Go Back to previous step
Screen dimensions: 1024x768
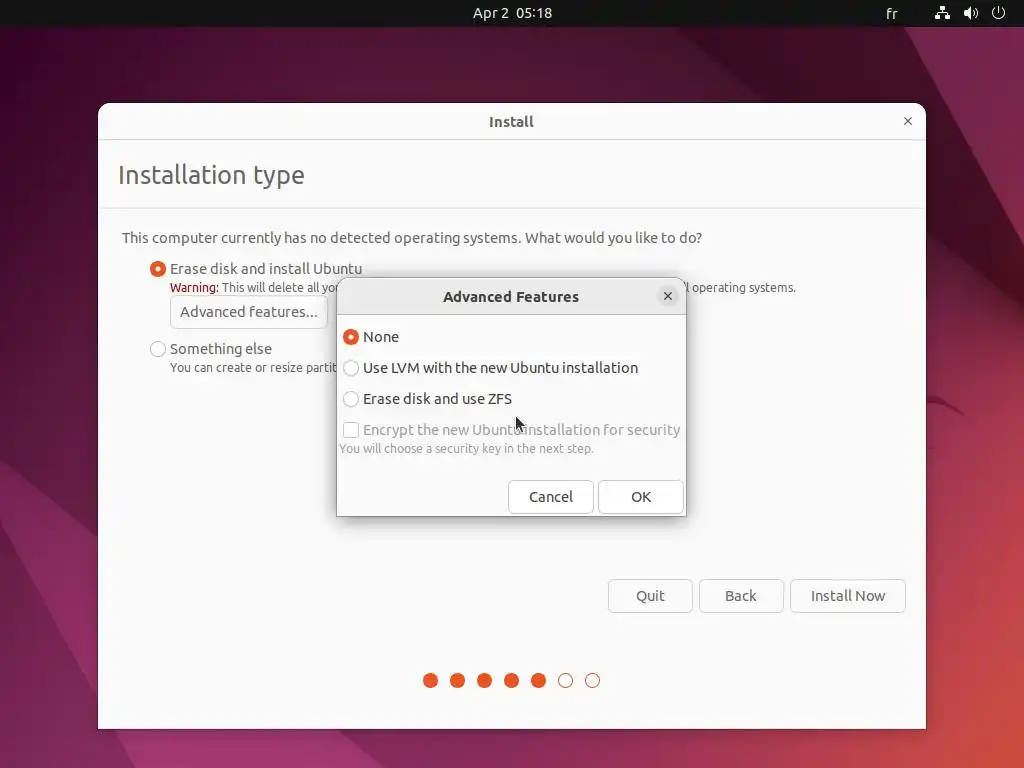point(741,596)
